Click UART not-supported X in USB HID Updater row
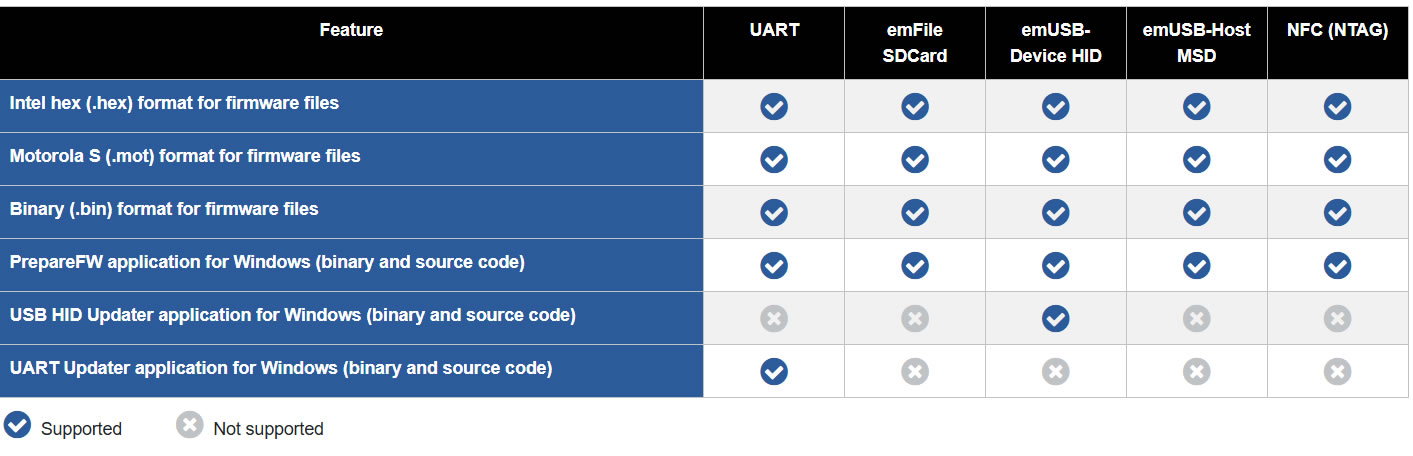 pos(774,318)
